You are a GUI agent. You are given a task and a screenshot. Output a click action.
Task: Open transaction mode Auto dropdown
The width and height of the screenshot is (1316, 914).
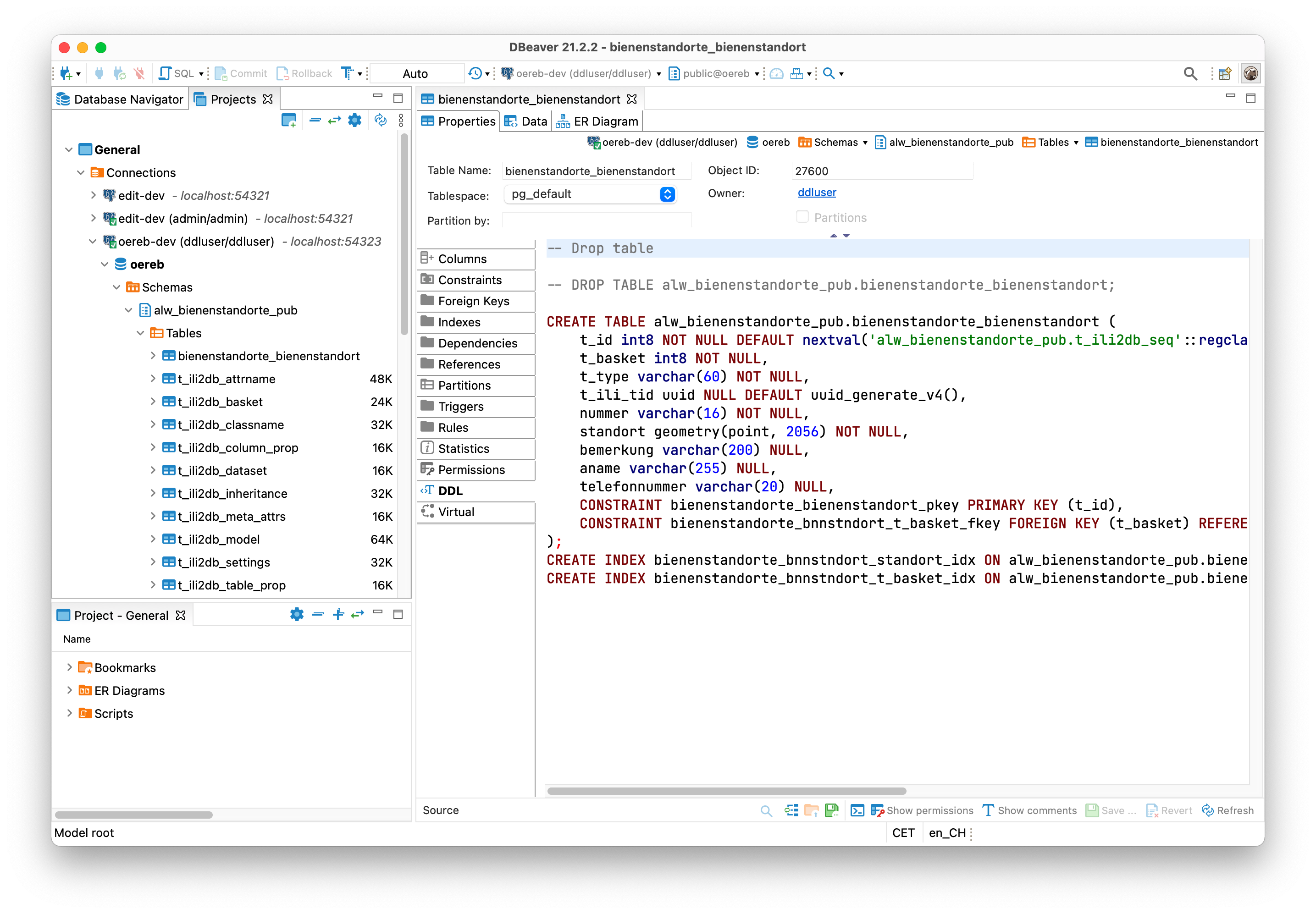click(416, 73)
